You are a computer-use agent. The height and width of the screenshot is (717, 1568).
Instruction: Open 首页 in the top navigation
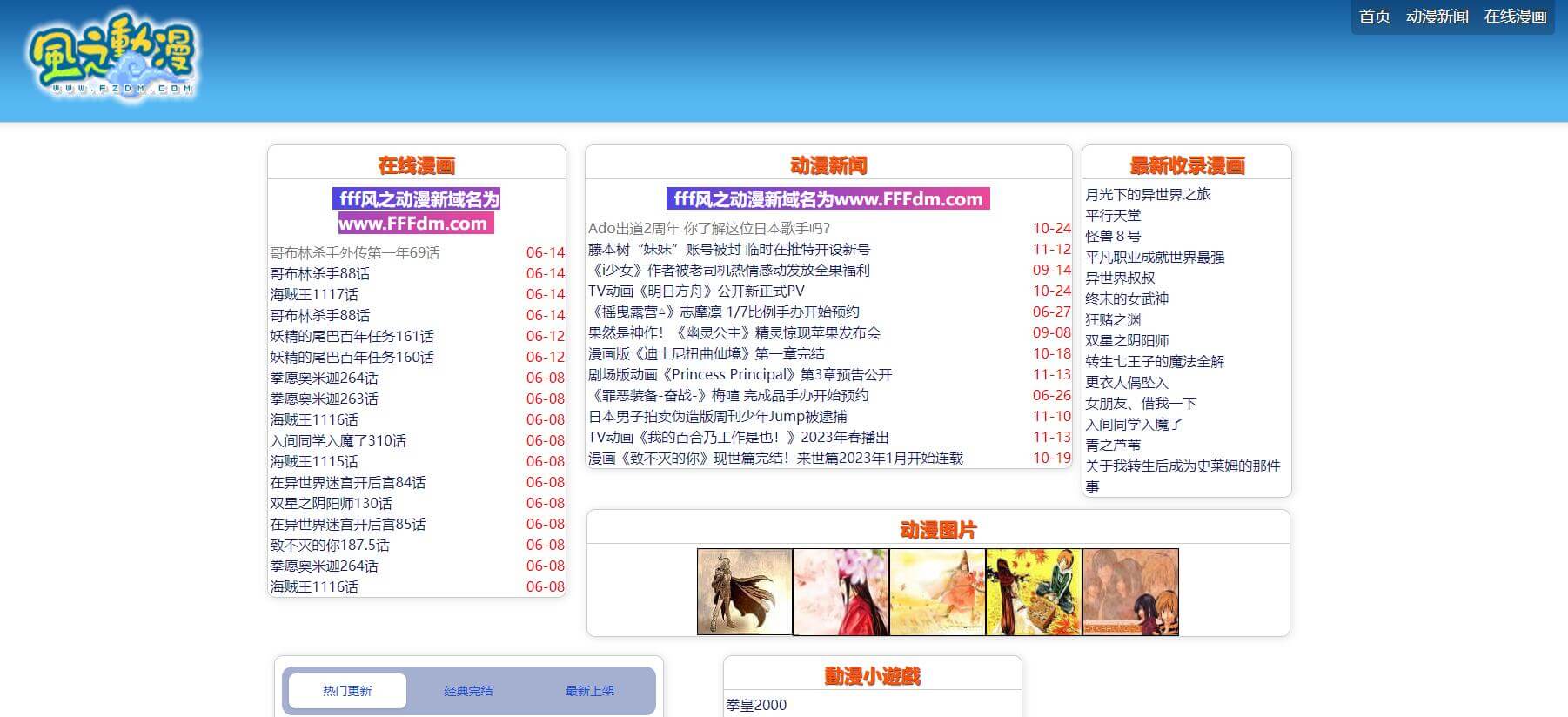1374,17
